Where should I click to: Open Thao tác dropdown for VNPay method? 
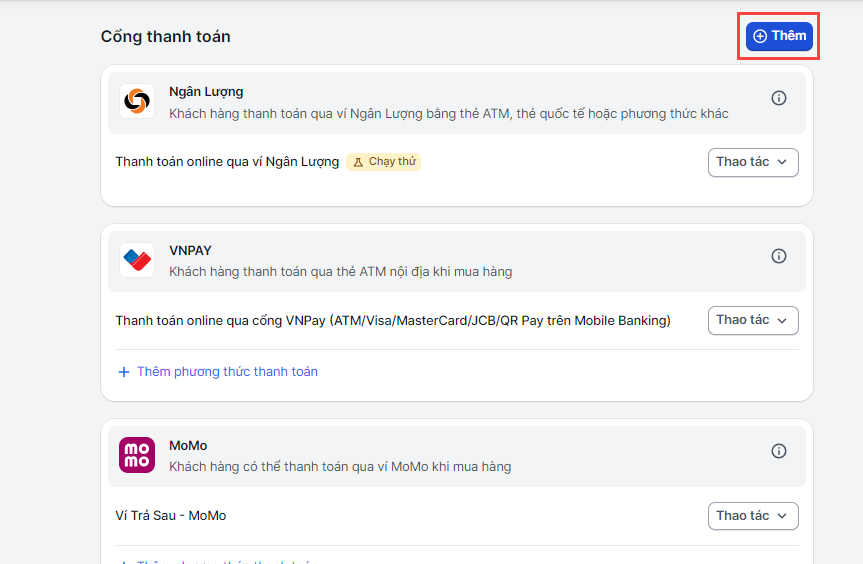[x=753, y=320]
